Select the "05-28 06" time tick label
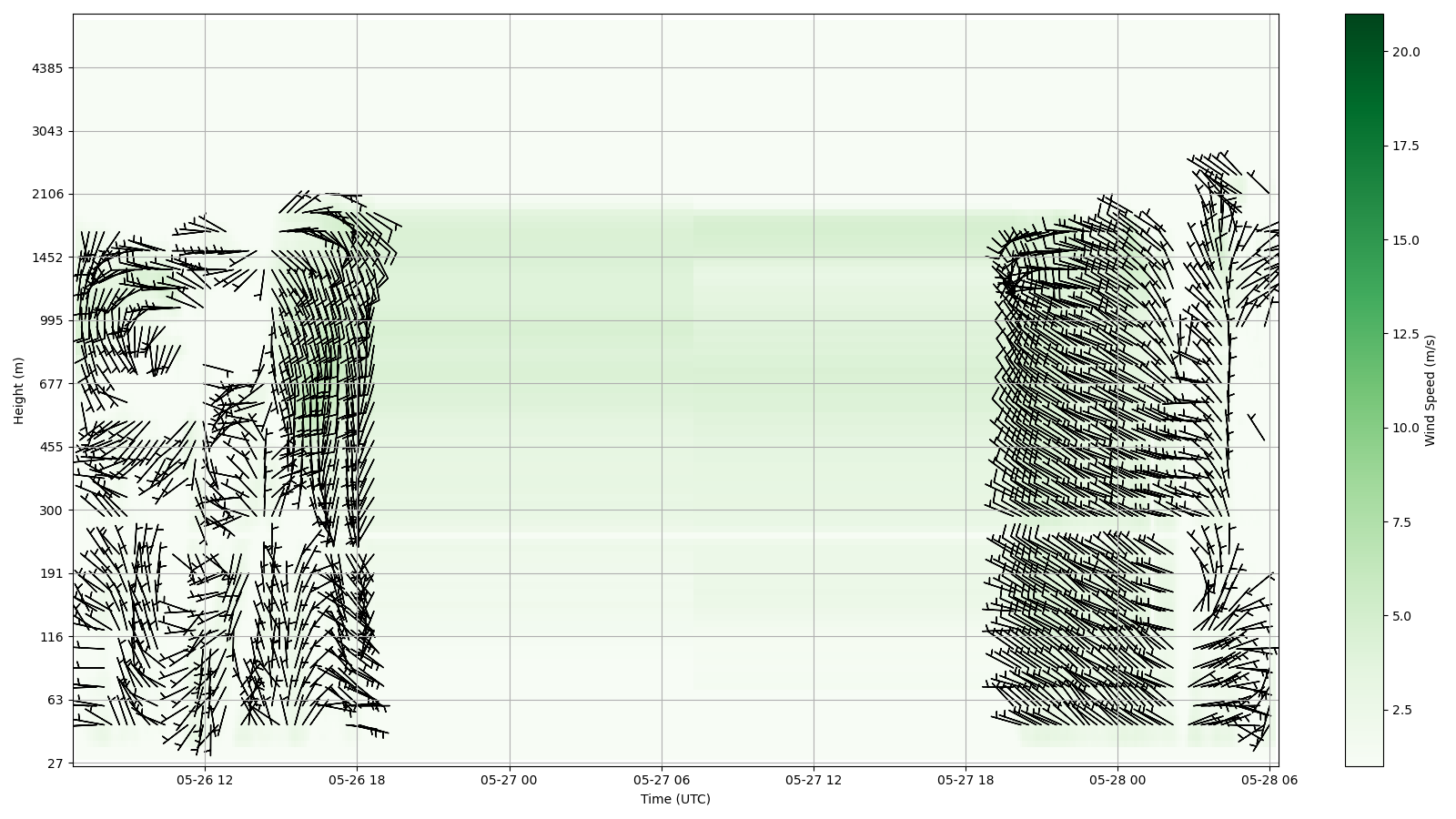The height and width of the screenshot is (819, 1456). coord(1269,780)
